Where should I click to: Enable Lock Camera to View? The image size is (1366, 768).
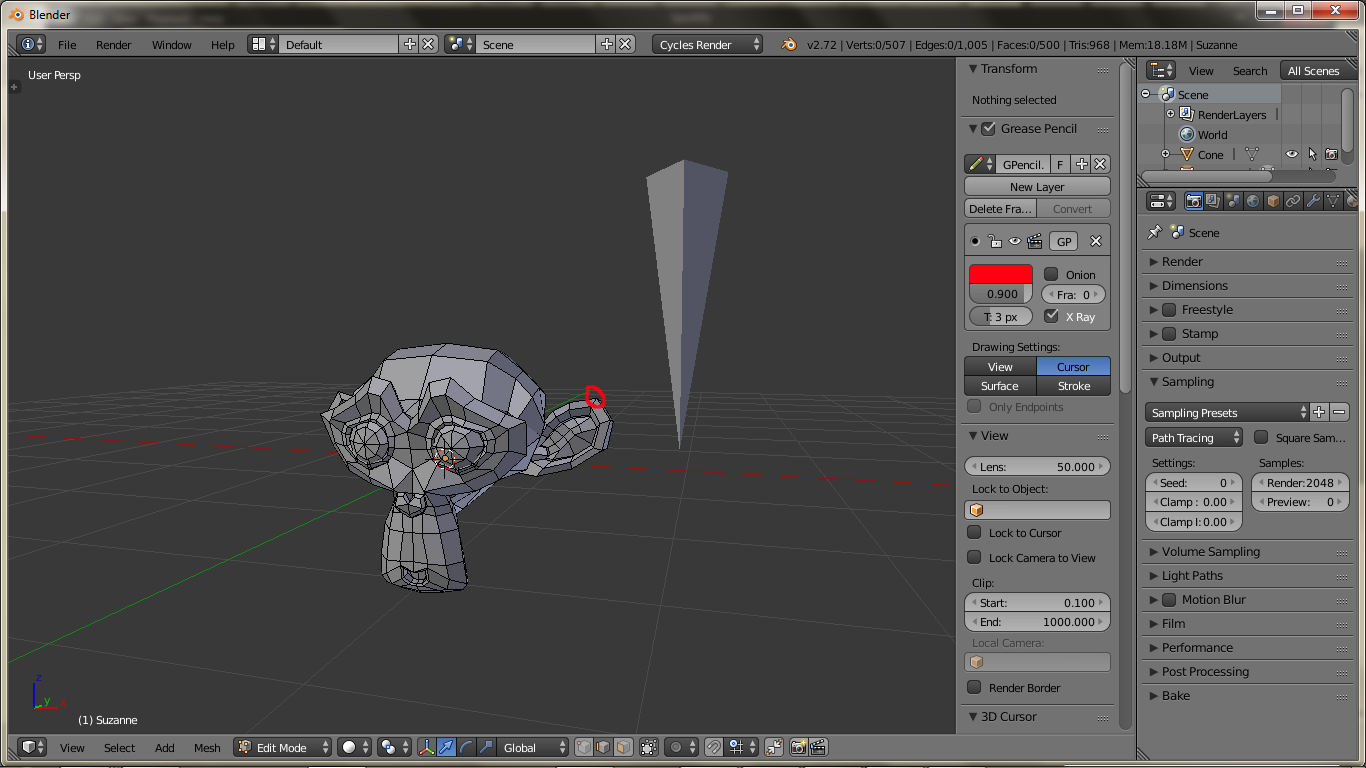[x=974, y=558]
